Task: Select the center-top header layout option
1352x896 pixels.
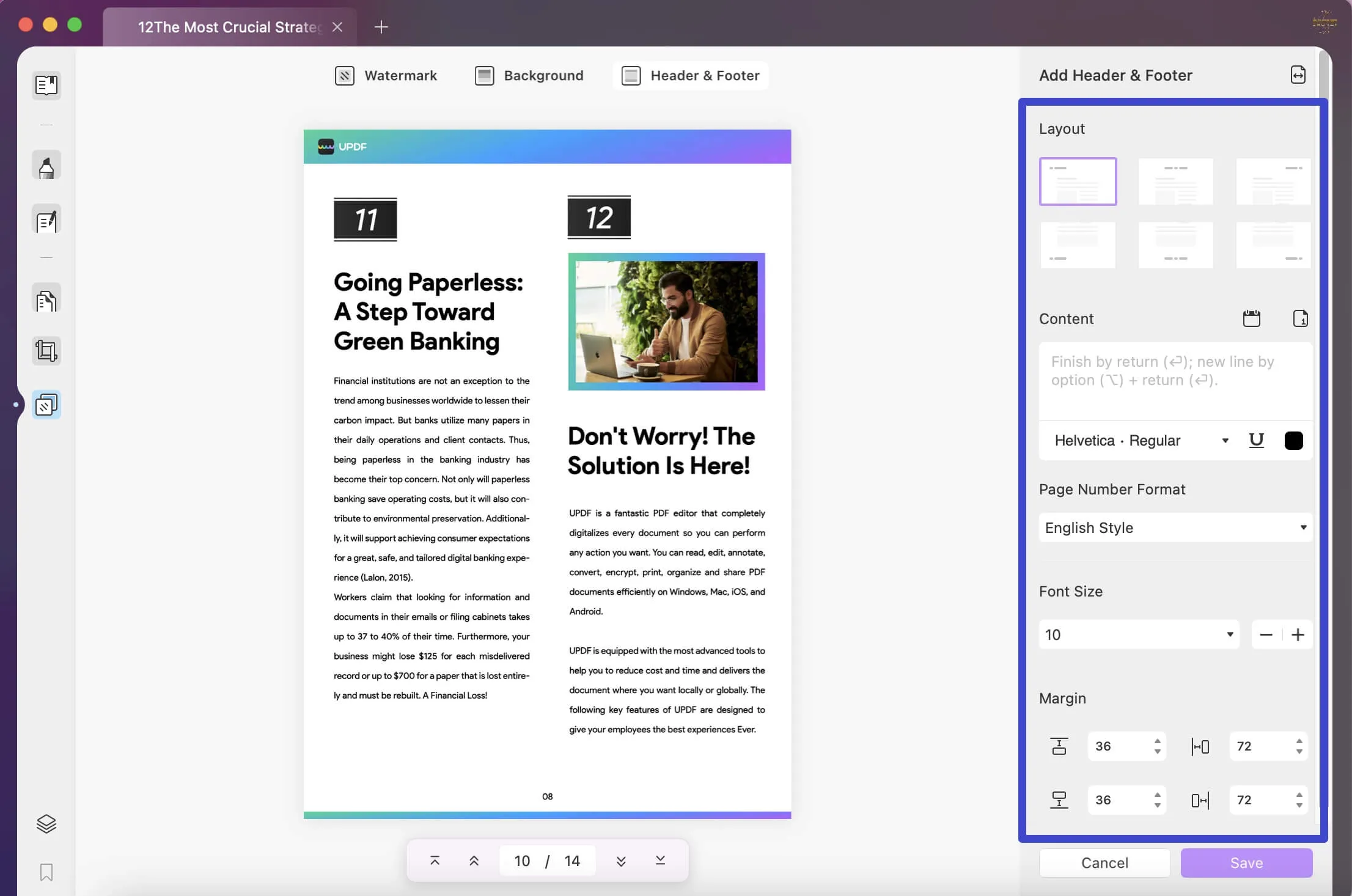Action: pyautogui.click(x=1175, y=181)
